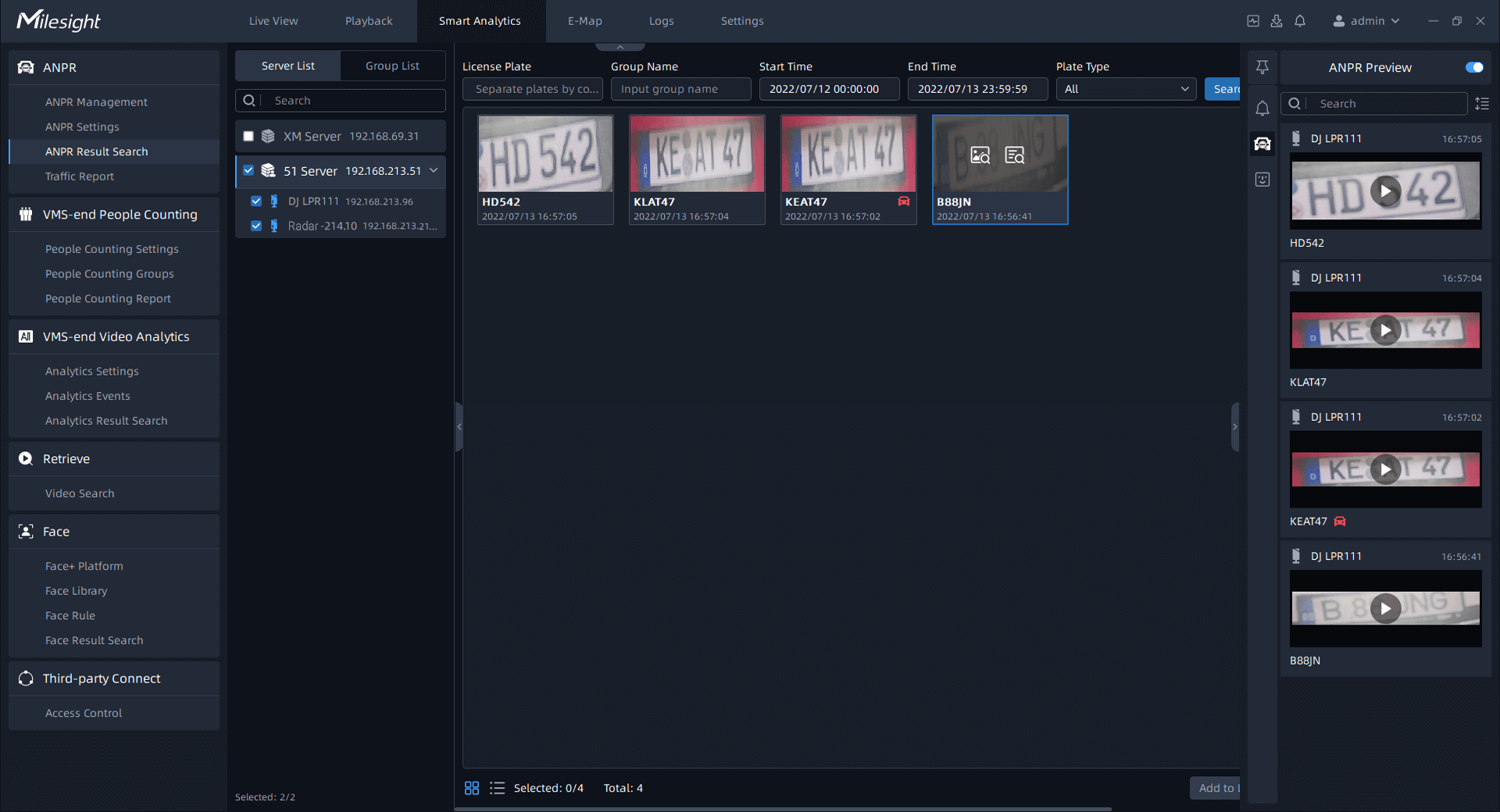Open the alarm bell panel icon

point(1262,109)
